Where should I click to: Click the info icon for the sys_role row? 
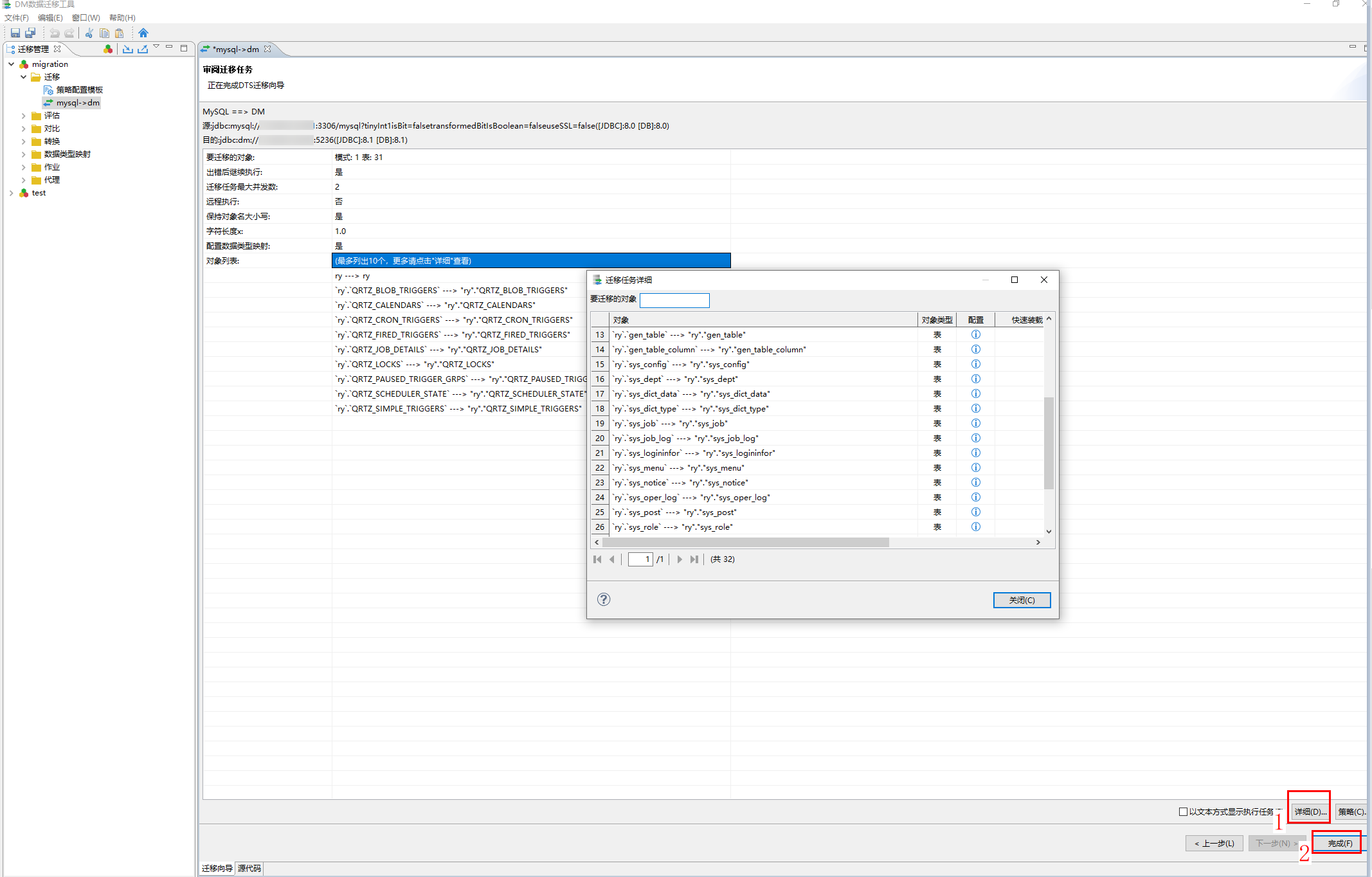[975, 527]
